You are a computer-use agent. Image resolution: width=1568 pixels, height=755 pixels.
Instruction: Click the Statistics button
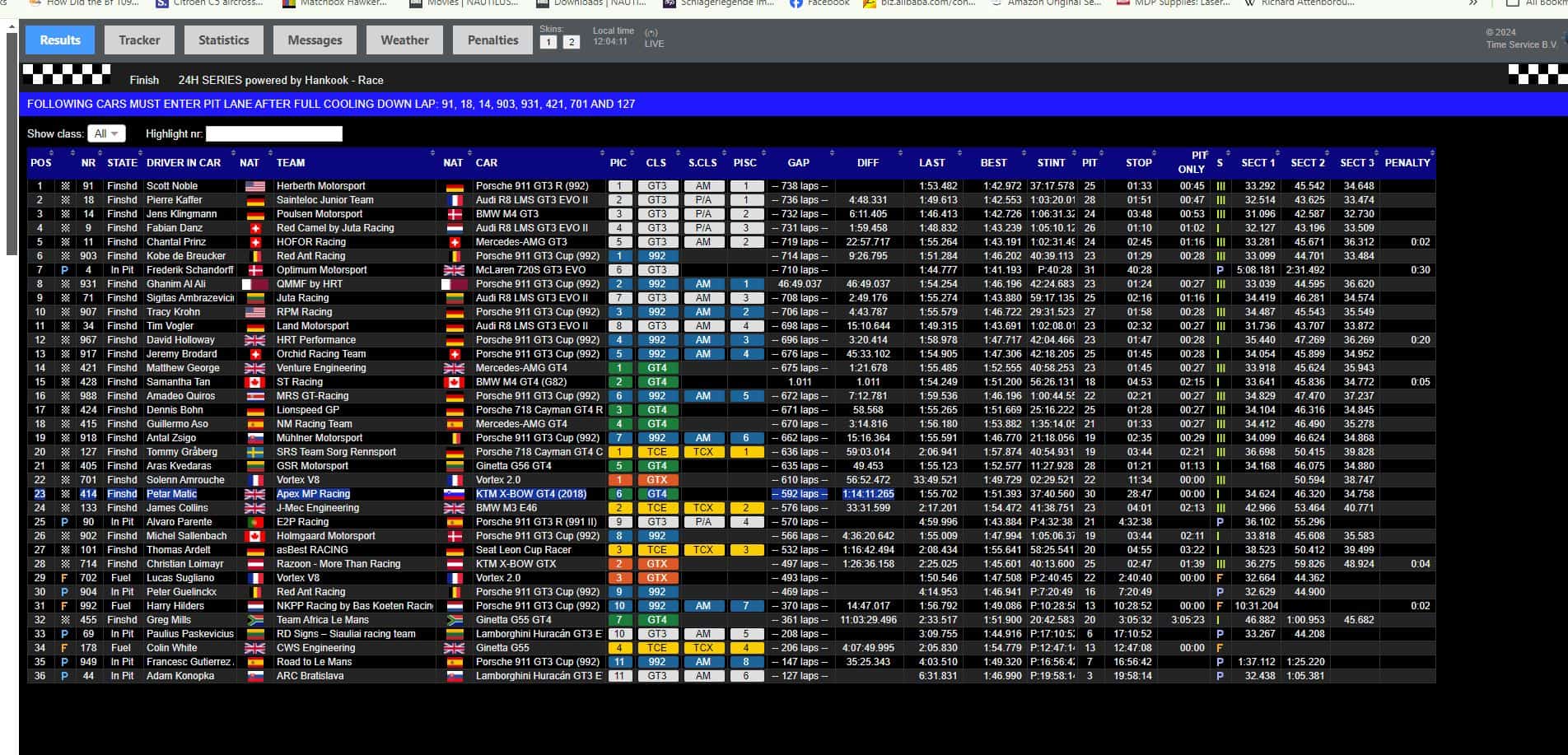[223, 40]
